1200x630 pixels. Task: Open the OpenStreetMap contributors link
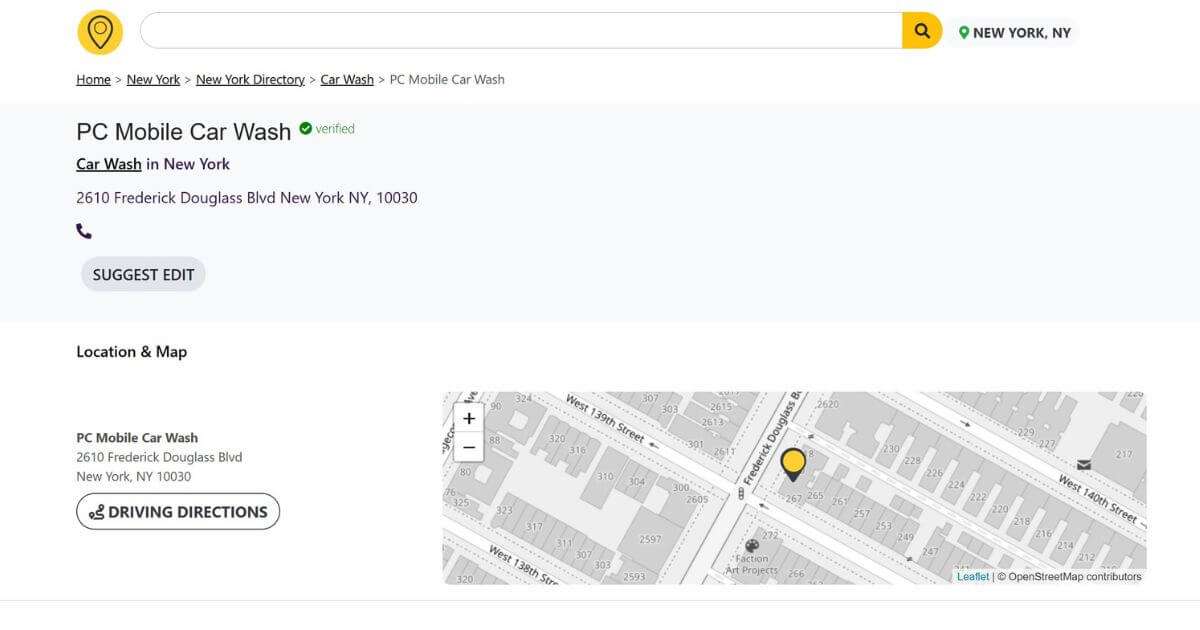[x=1072, y=576]
